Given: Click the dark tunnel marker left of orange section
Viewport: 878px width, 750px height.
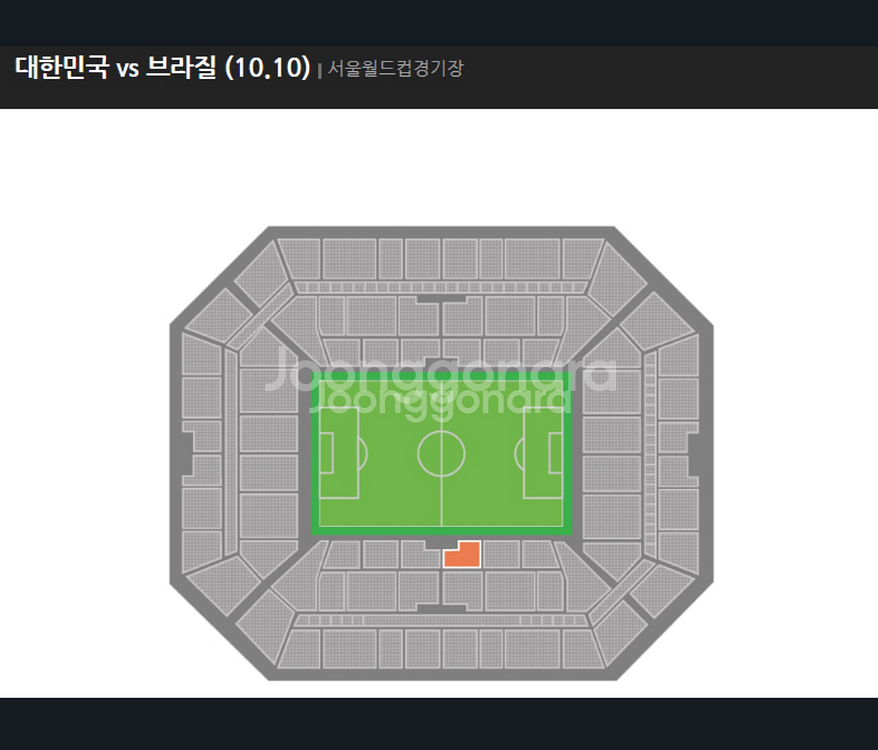Looking at the screenshot, I should pos(433,545).
